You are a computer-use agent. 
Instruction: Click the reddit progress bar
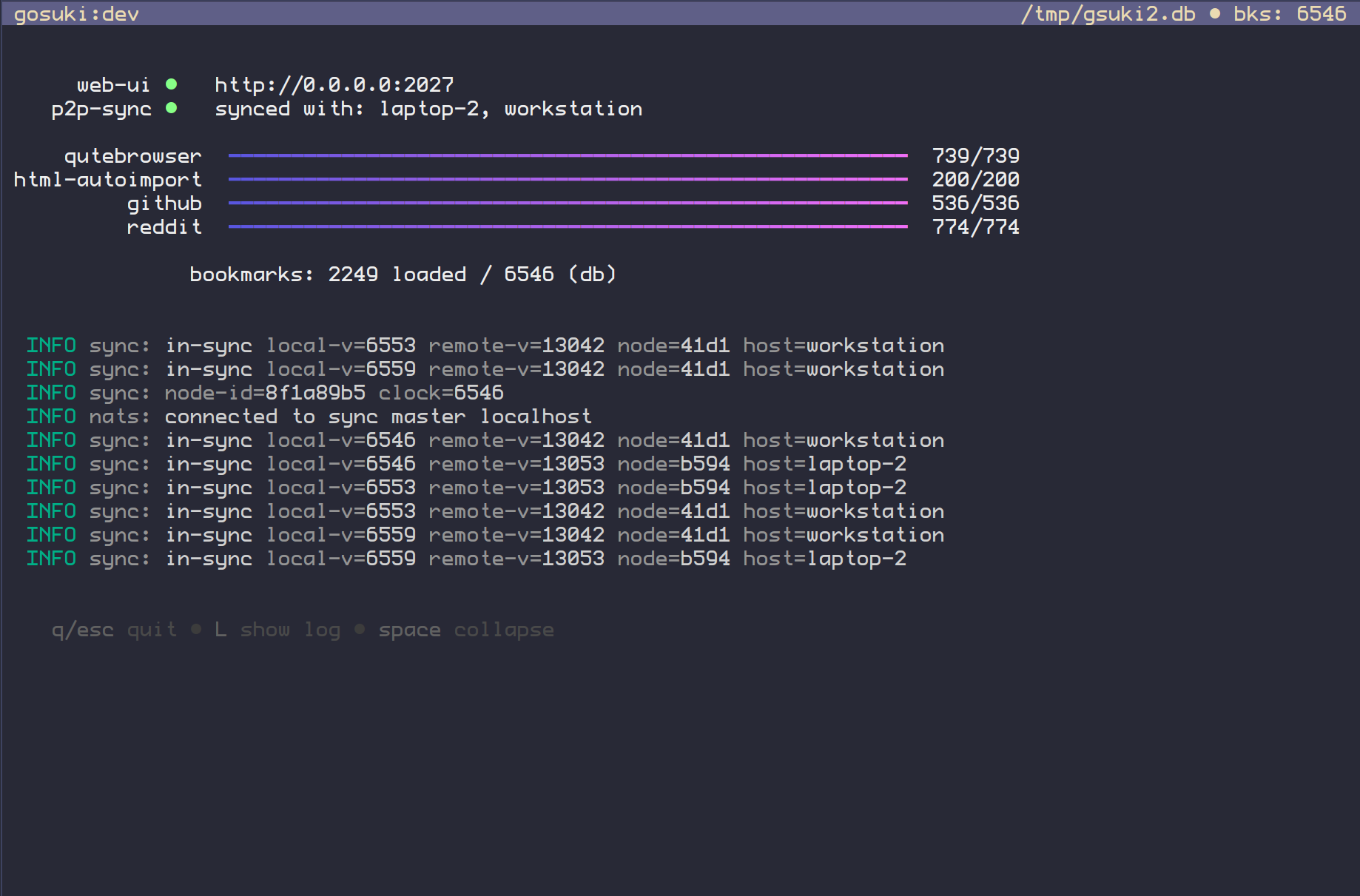[x=568, y=226]
